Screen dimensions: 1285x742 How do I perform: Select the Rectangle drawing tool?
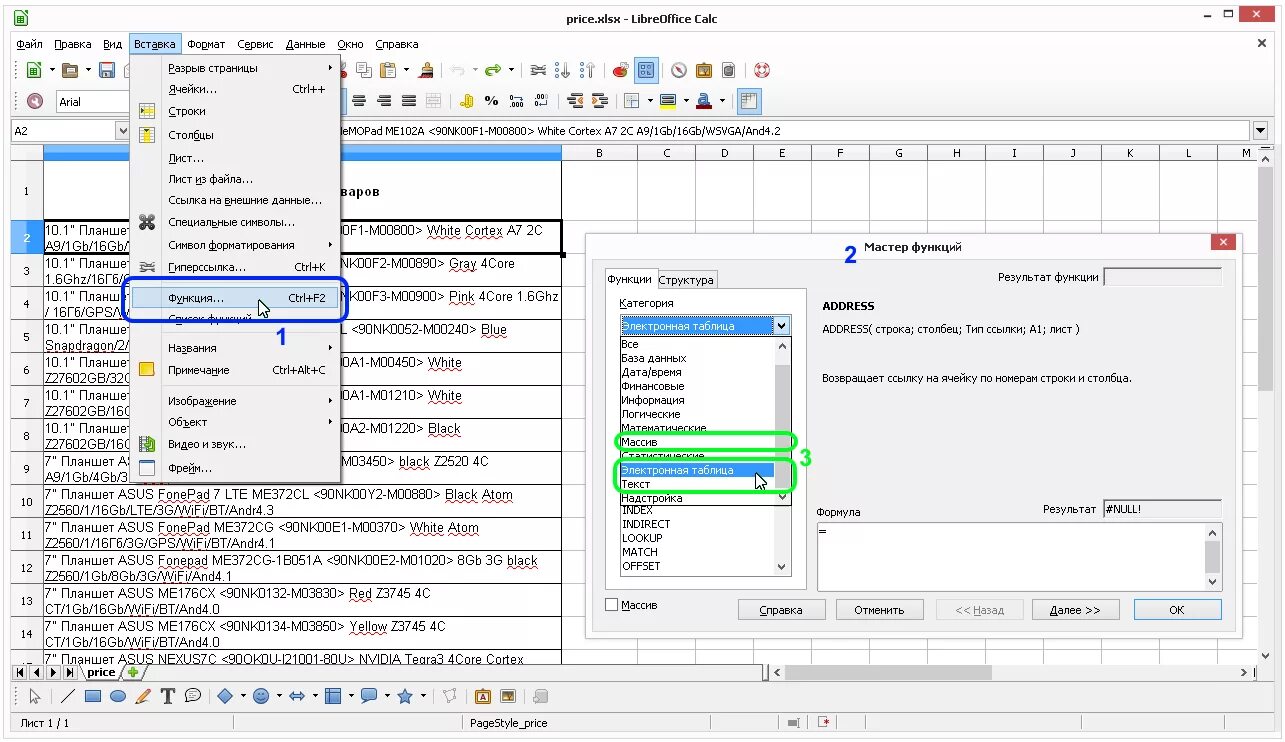click(x=93, y=696)
